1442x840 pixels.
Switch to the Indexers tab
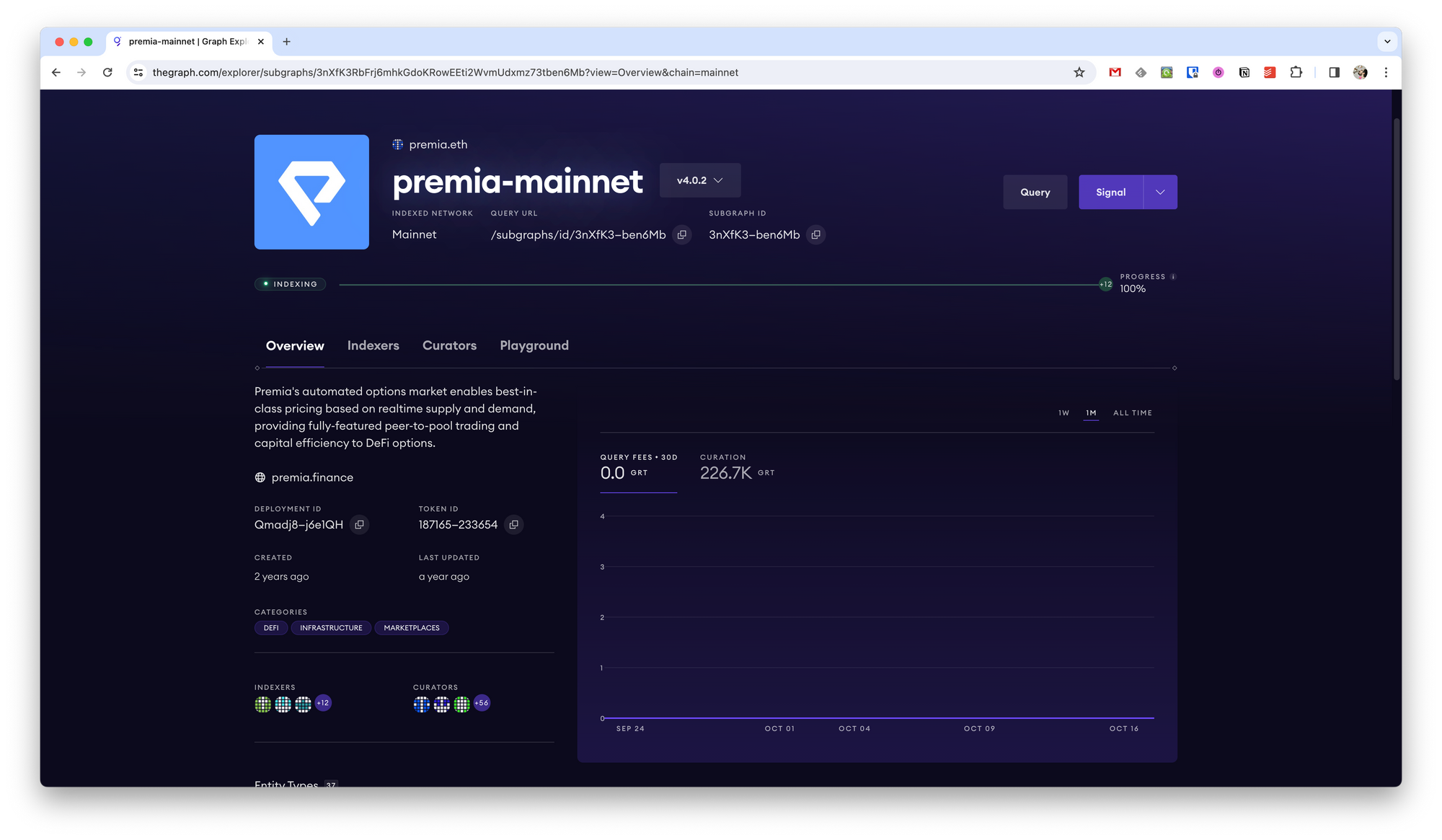[x=373, y=346]
